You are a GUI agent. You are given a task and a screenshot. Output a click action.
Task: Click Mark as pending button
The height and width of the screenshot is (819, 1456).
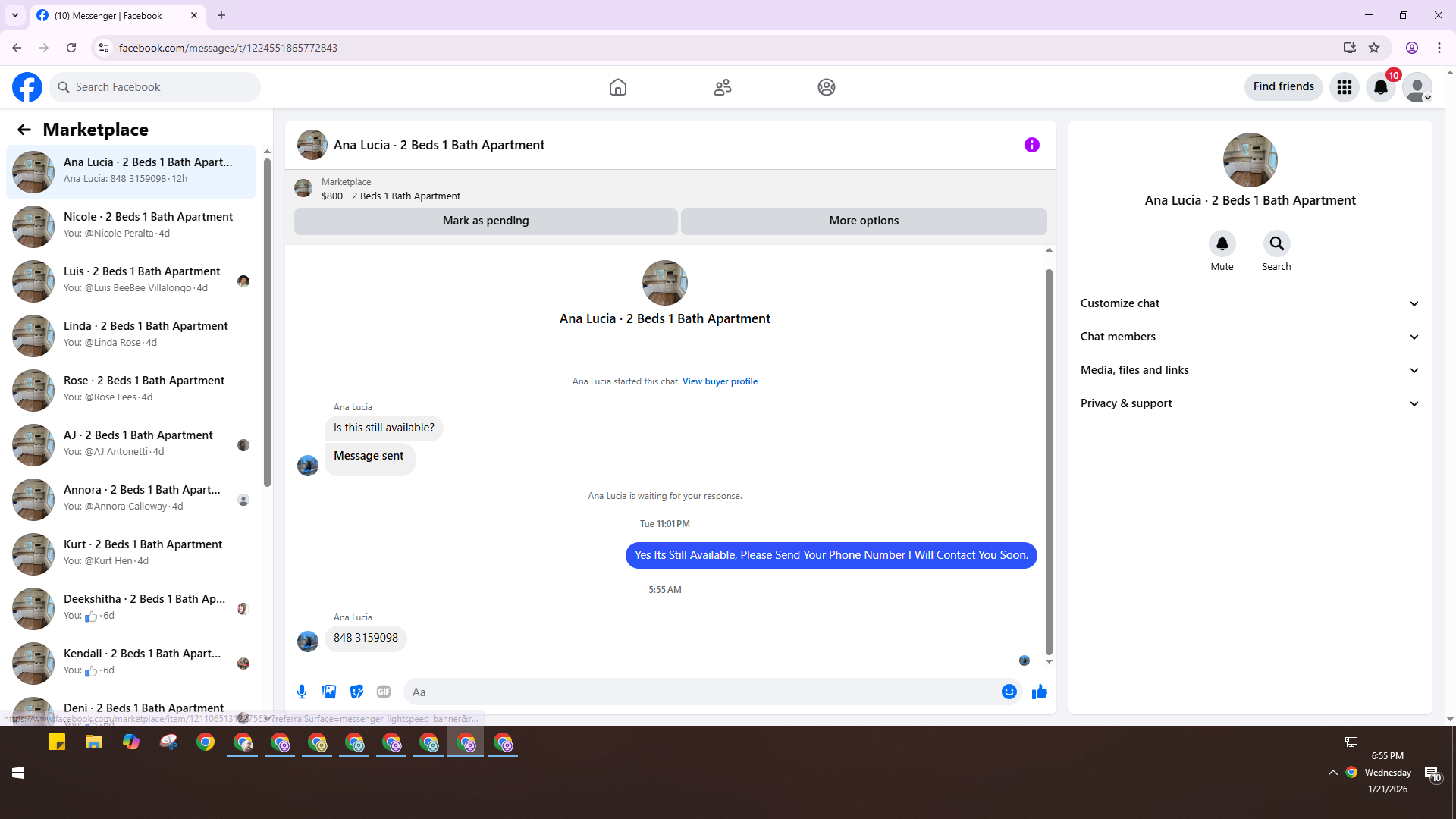(x=485, y=221)
